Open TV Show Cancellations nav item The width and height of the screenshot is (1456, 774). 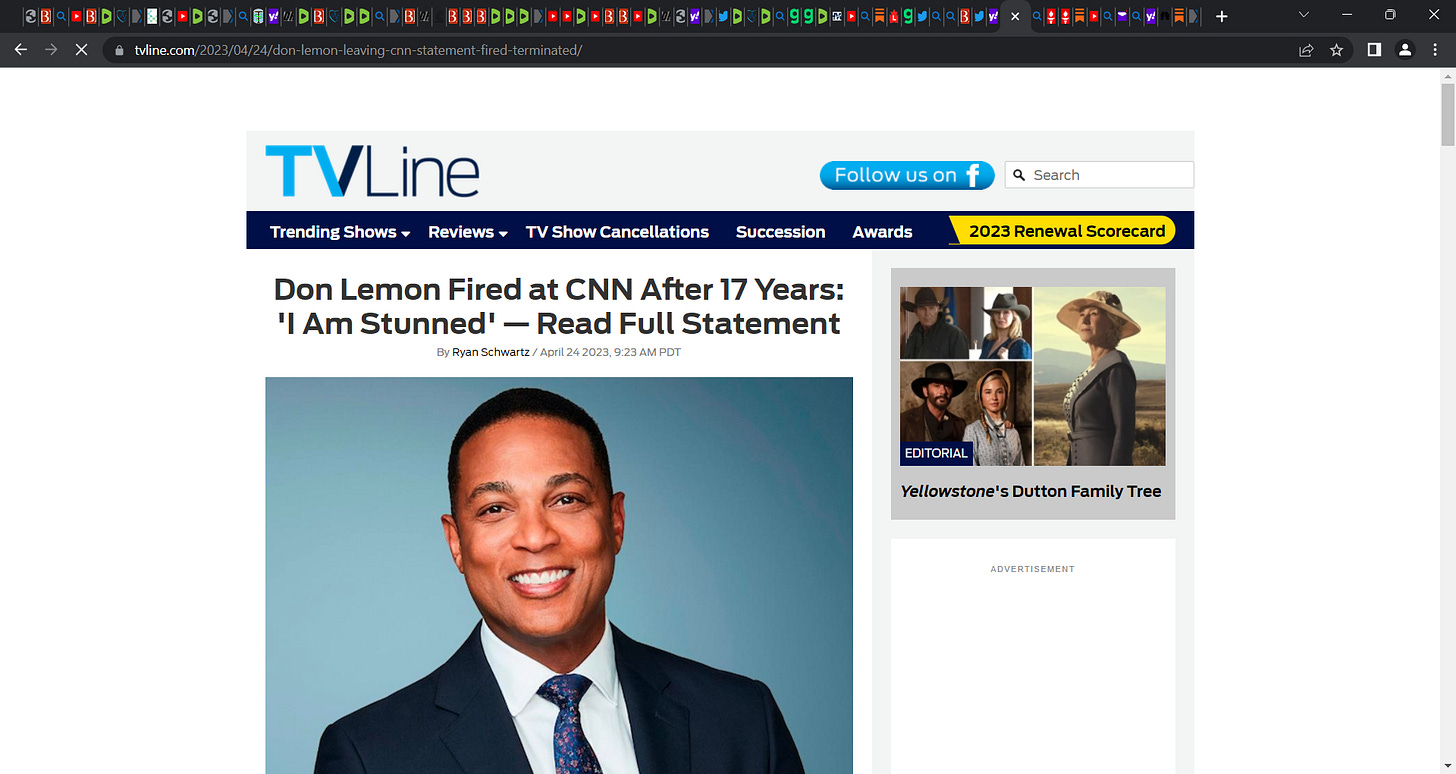tap(617, 232)
